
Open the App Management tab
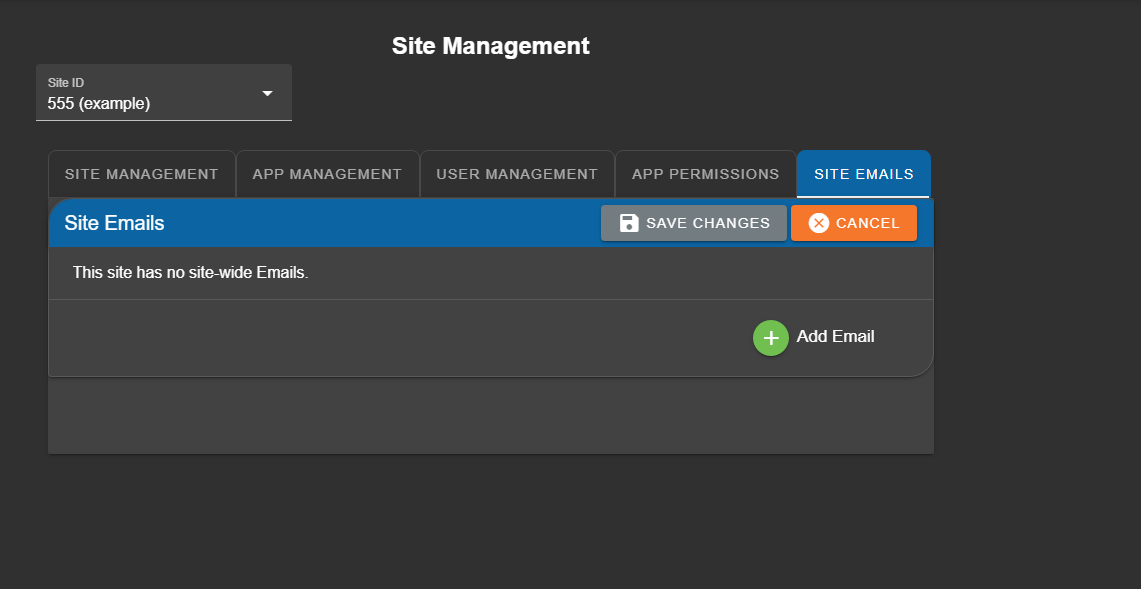tap(327, 174)
